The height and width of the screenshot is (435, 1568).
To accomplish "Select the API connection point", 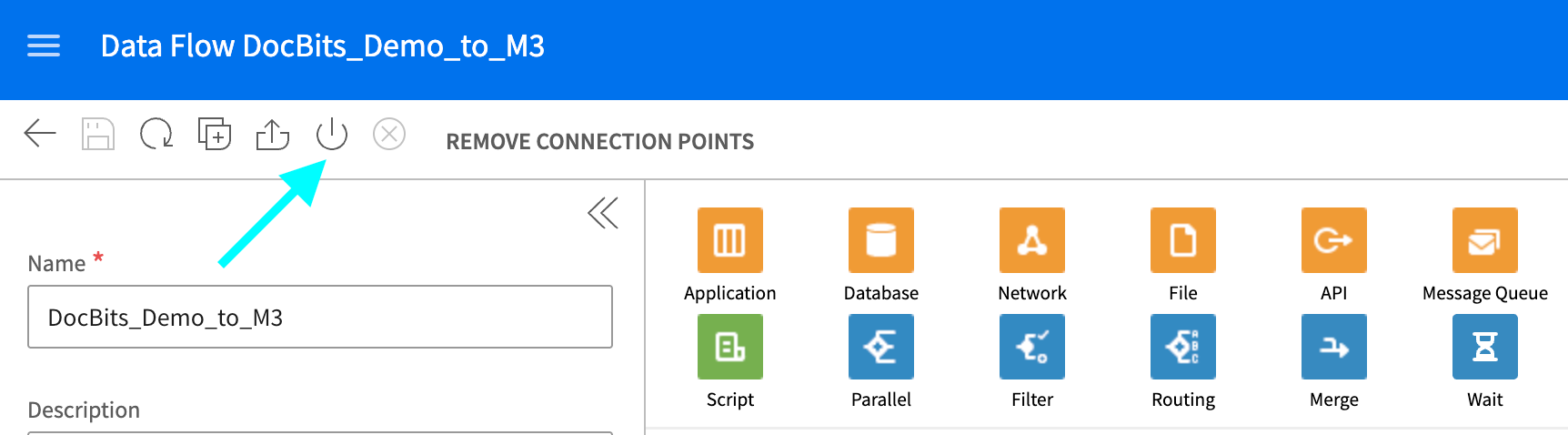I will tap(1334, 240).
